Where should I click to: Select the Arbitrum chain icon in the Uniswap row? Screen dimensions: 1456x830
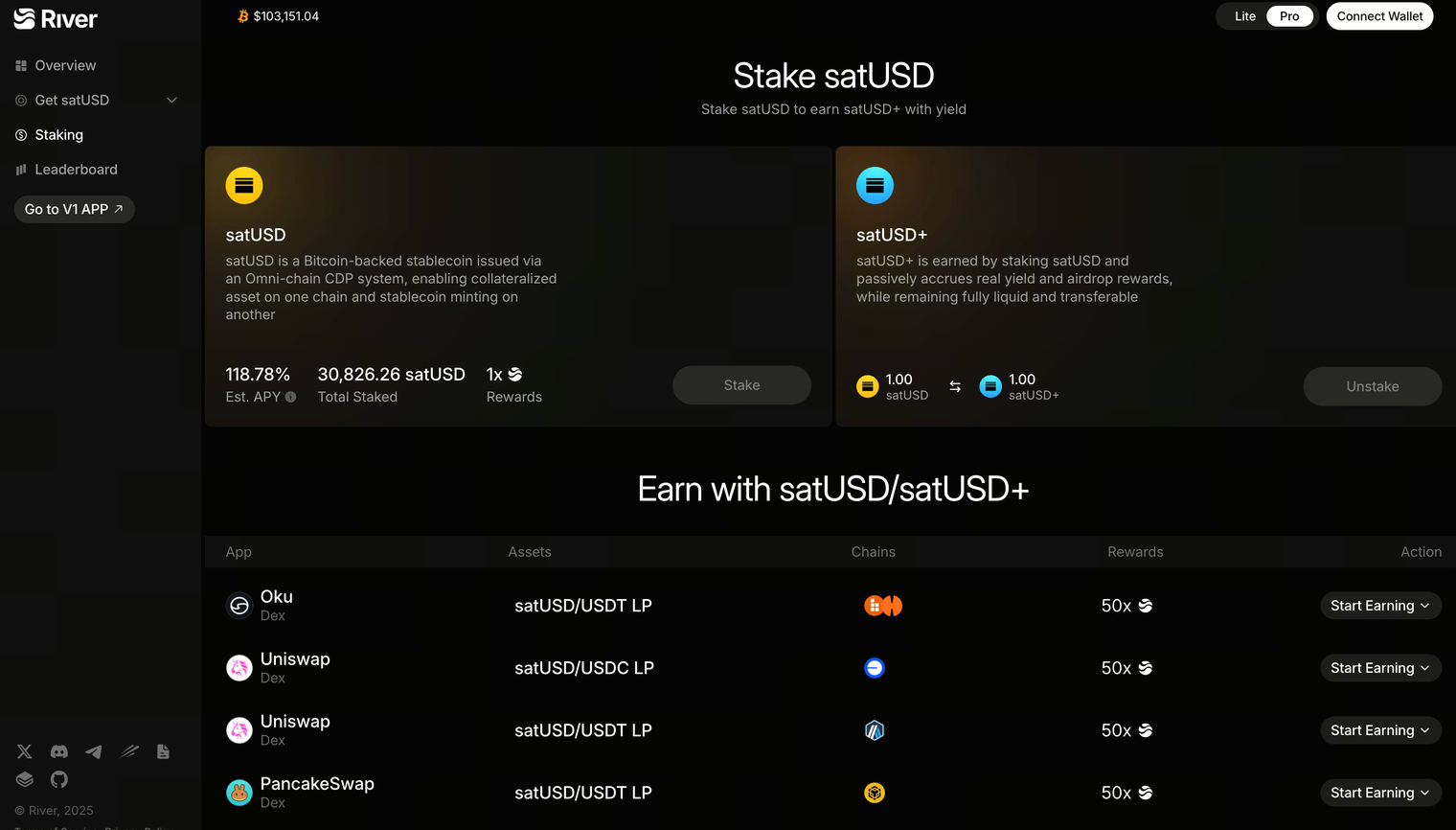[x=874, y=729]
